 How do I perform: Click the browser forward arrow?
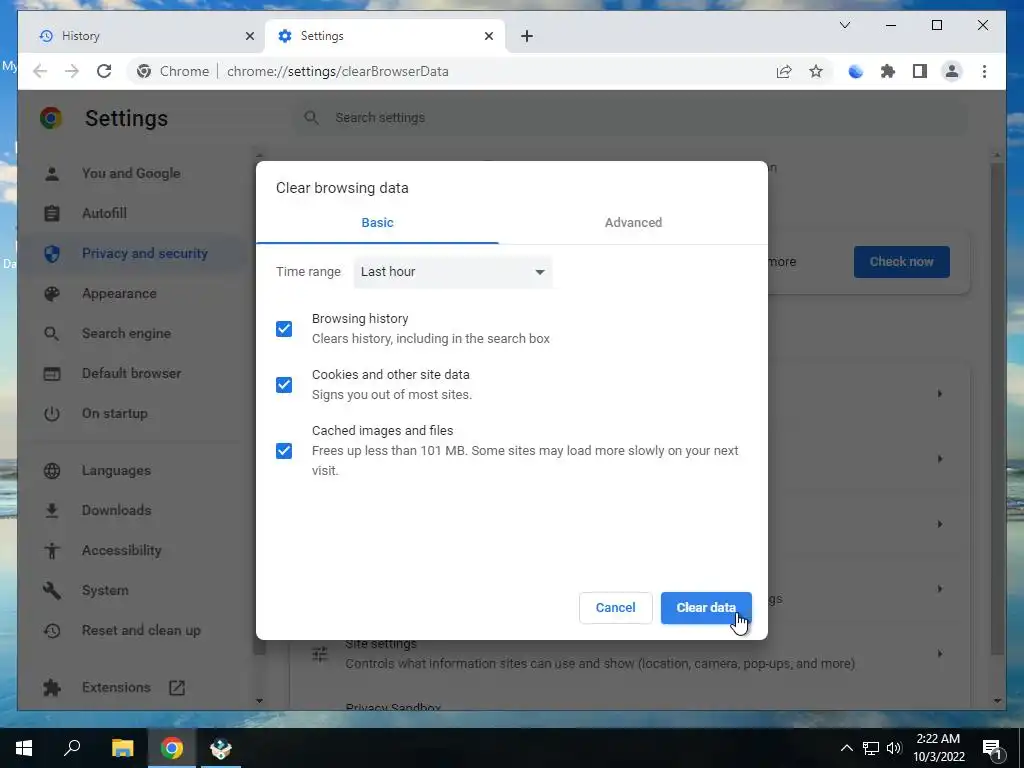point(72,71)
